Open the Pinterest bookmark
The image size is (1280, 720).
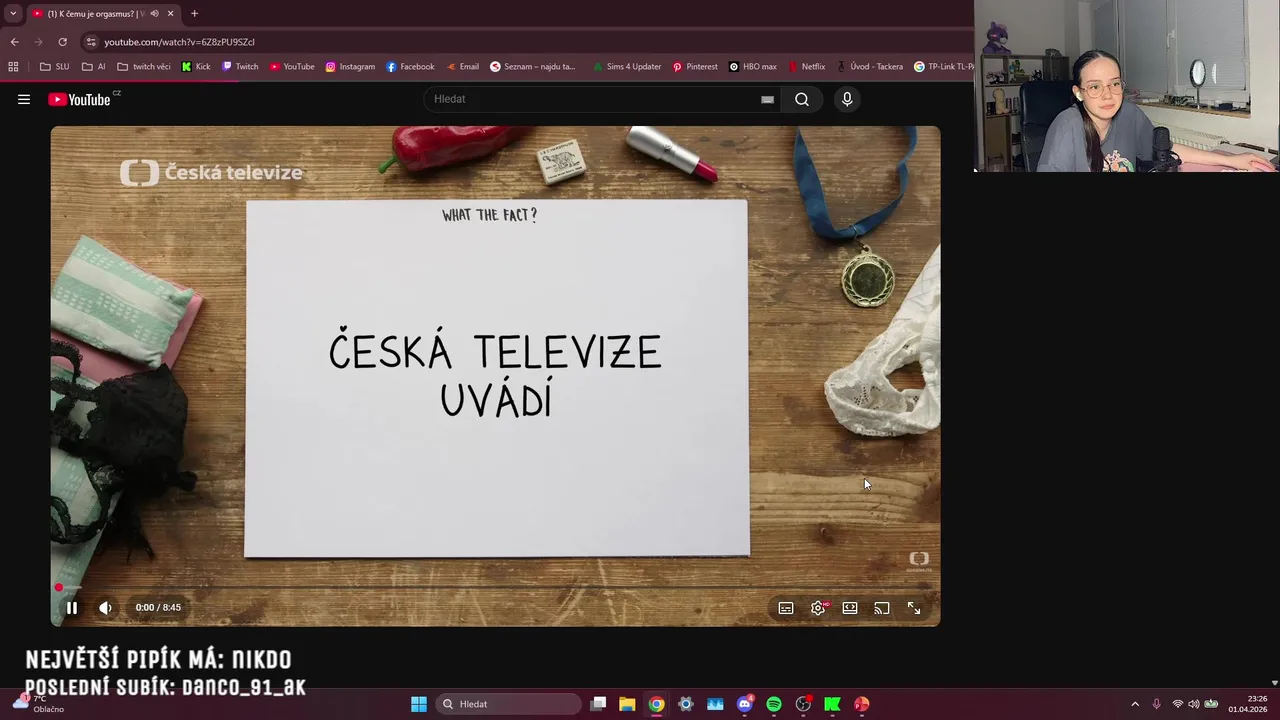tap(695, 67)
